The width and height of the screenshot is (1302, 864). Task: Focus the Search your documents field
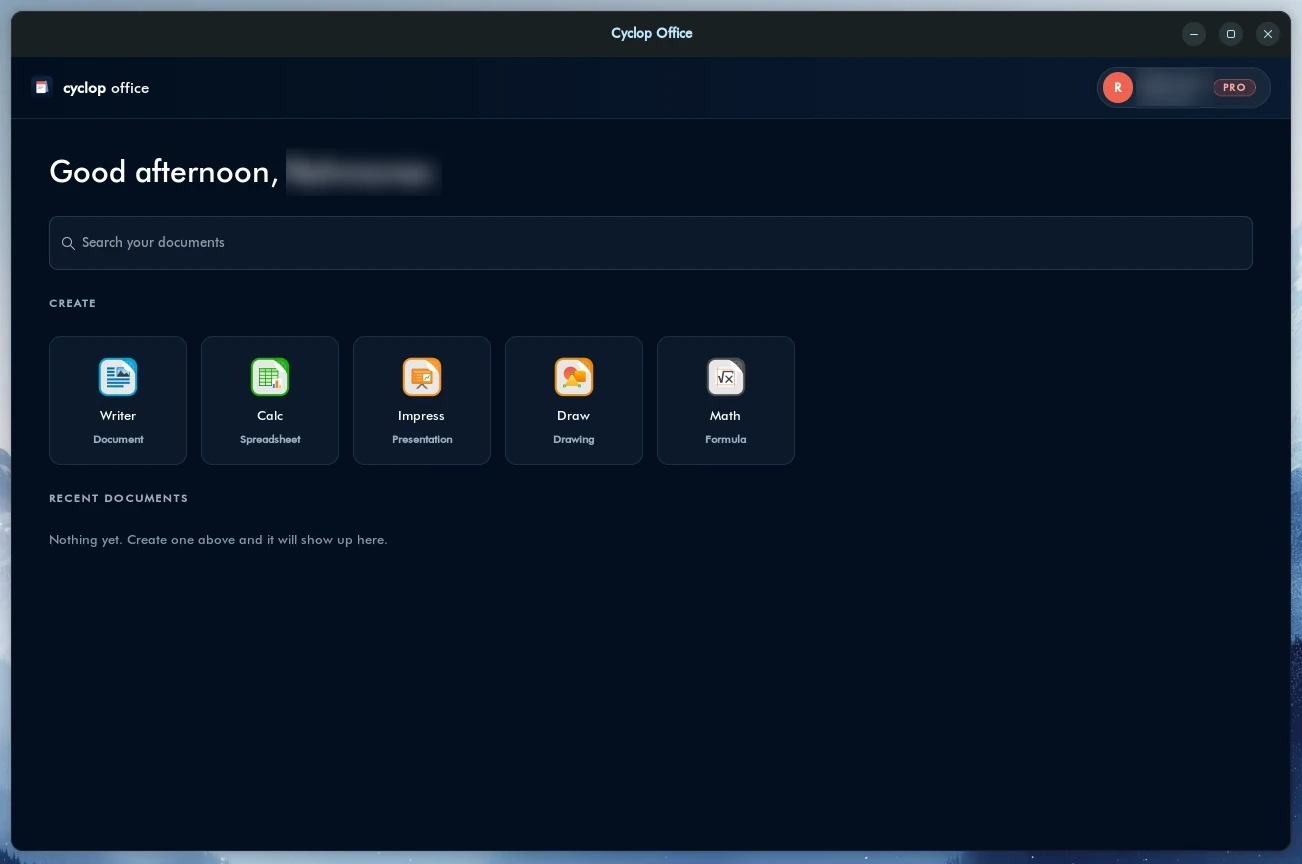pos(651,243)
